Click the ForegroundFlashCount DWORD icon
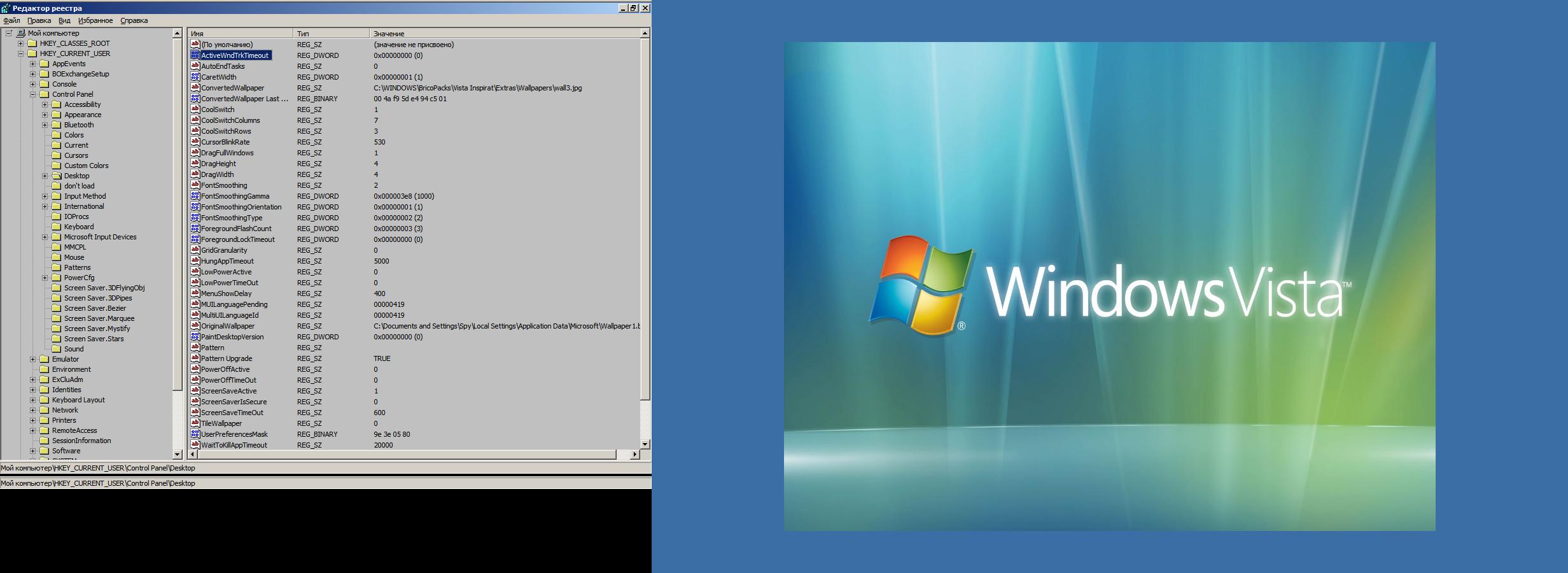Viewport: 1568px width, 573px height. click(195, 229)
